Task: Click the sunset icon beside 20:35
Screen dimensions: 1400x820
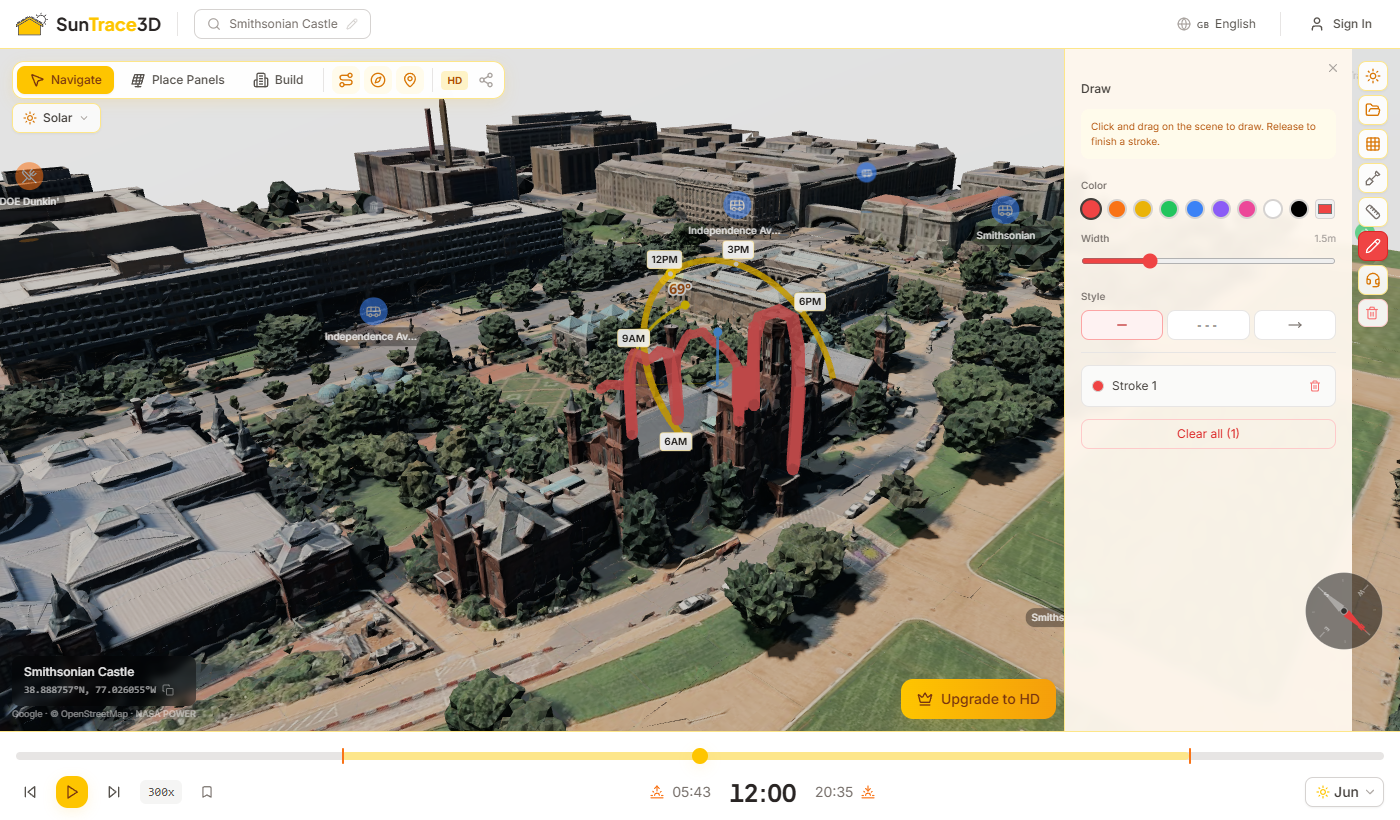Action: (x=868, y=792)
